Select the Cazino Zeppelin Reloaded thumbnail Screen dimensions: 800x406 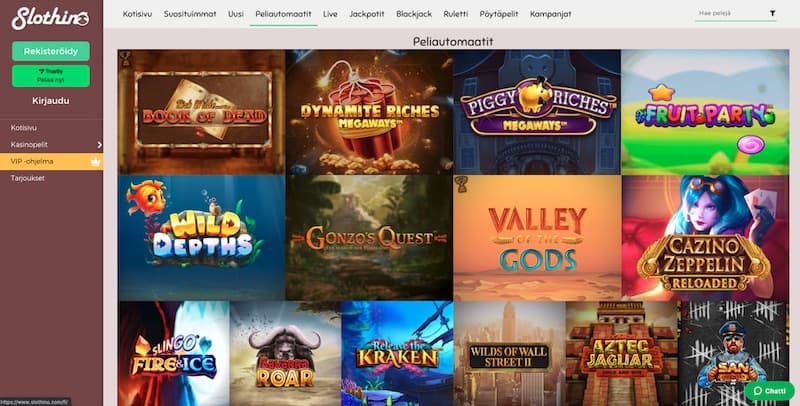tap(705, 238)
